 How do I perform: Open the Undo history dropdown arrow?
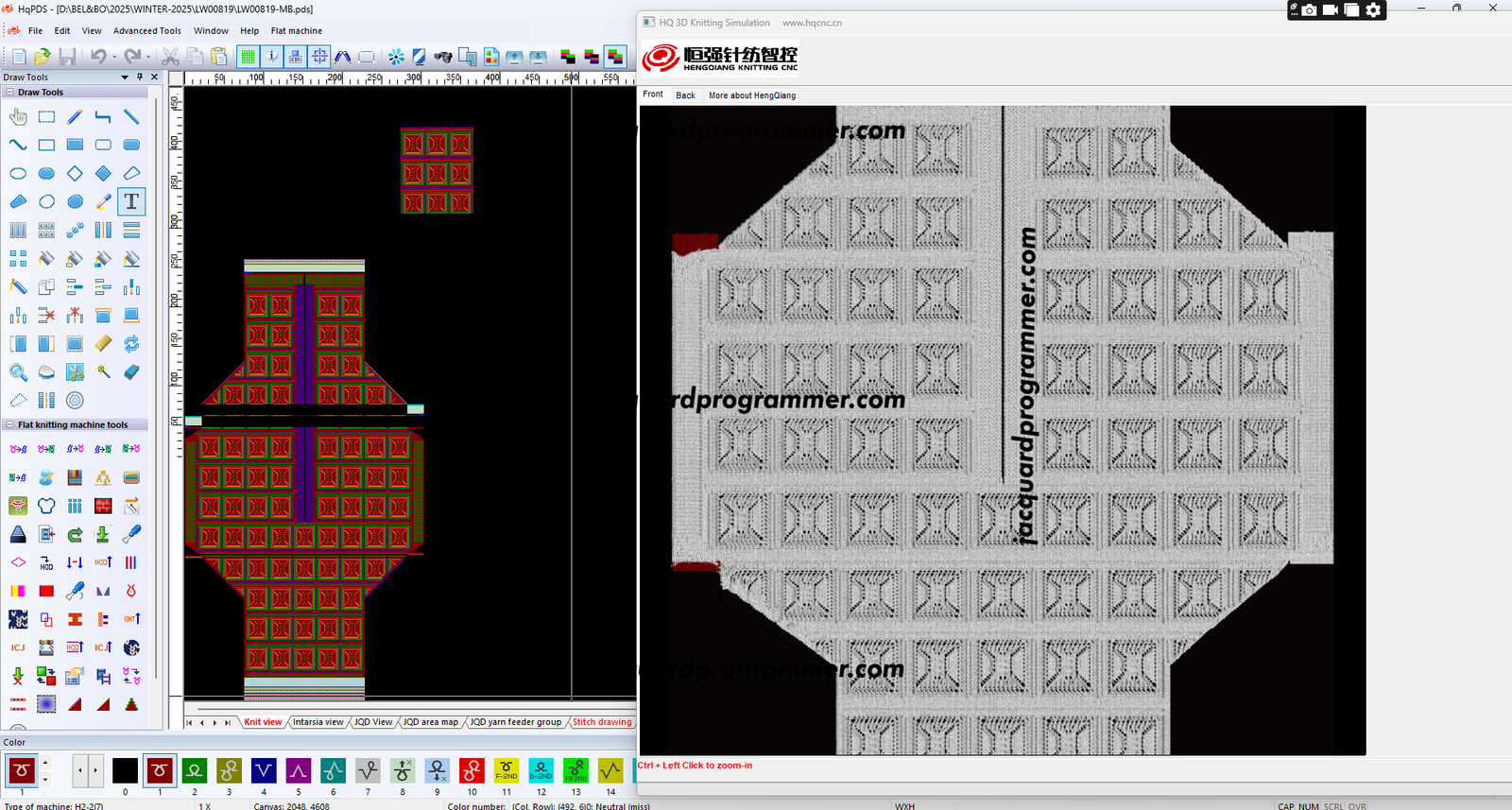click(x=114, y=58)
